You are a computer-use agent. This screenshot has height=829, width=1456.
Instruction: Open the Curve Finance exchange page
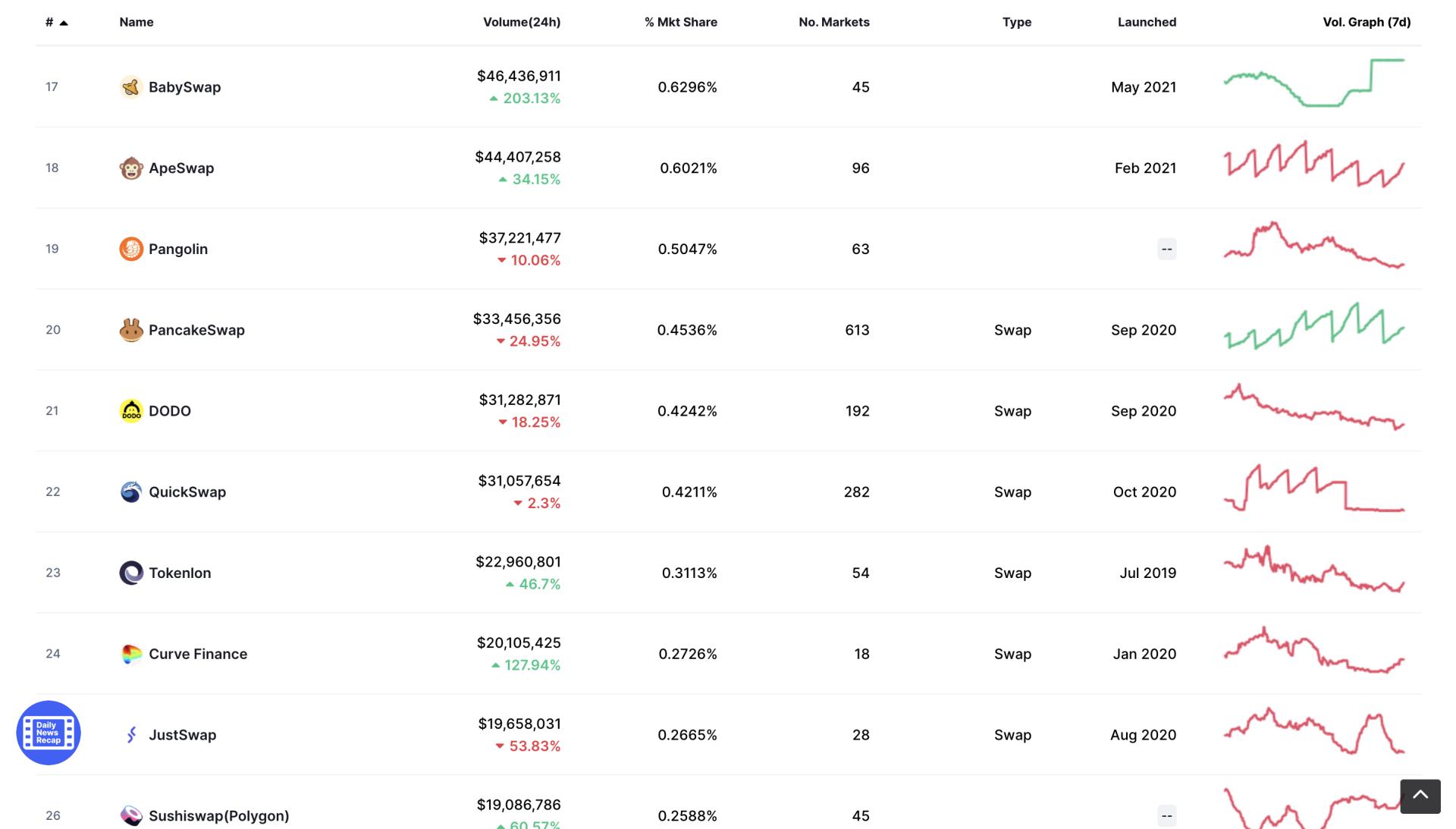(198, 654)
